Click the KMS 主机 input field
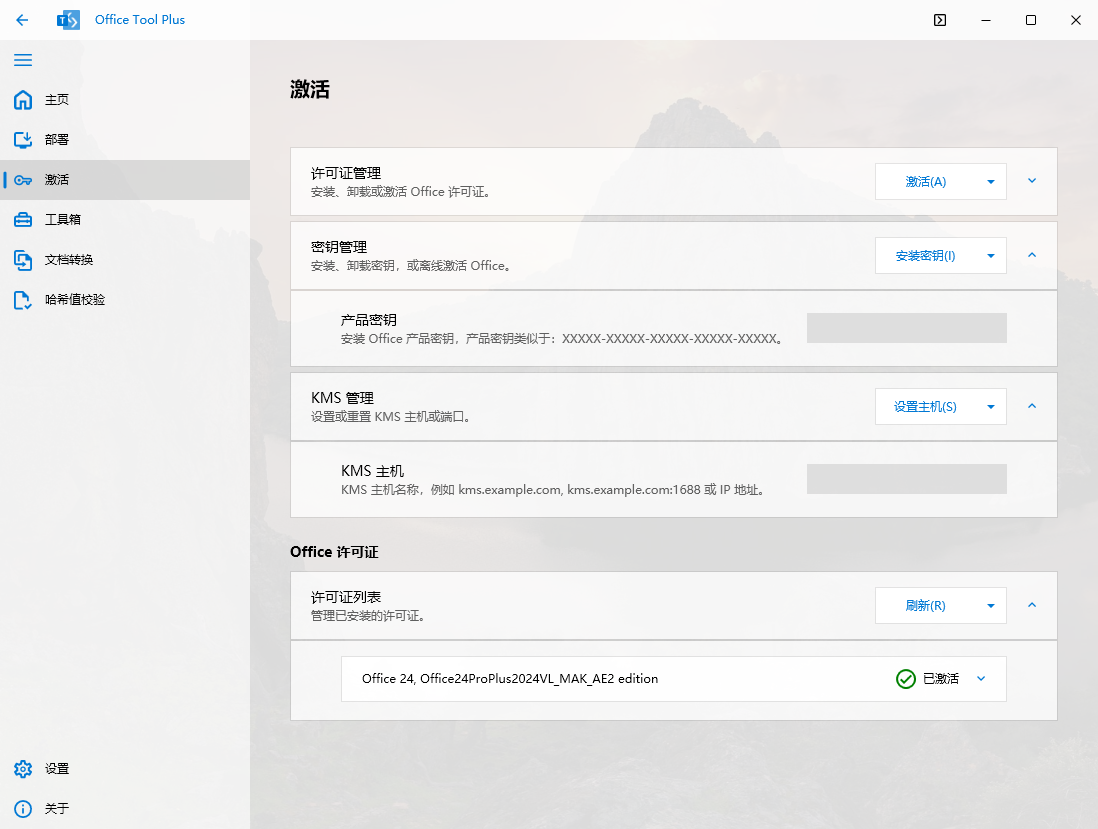Screen dimensions: 1098x829 pos(906,479)
